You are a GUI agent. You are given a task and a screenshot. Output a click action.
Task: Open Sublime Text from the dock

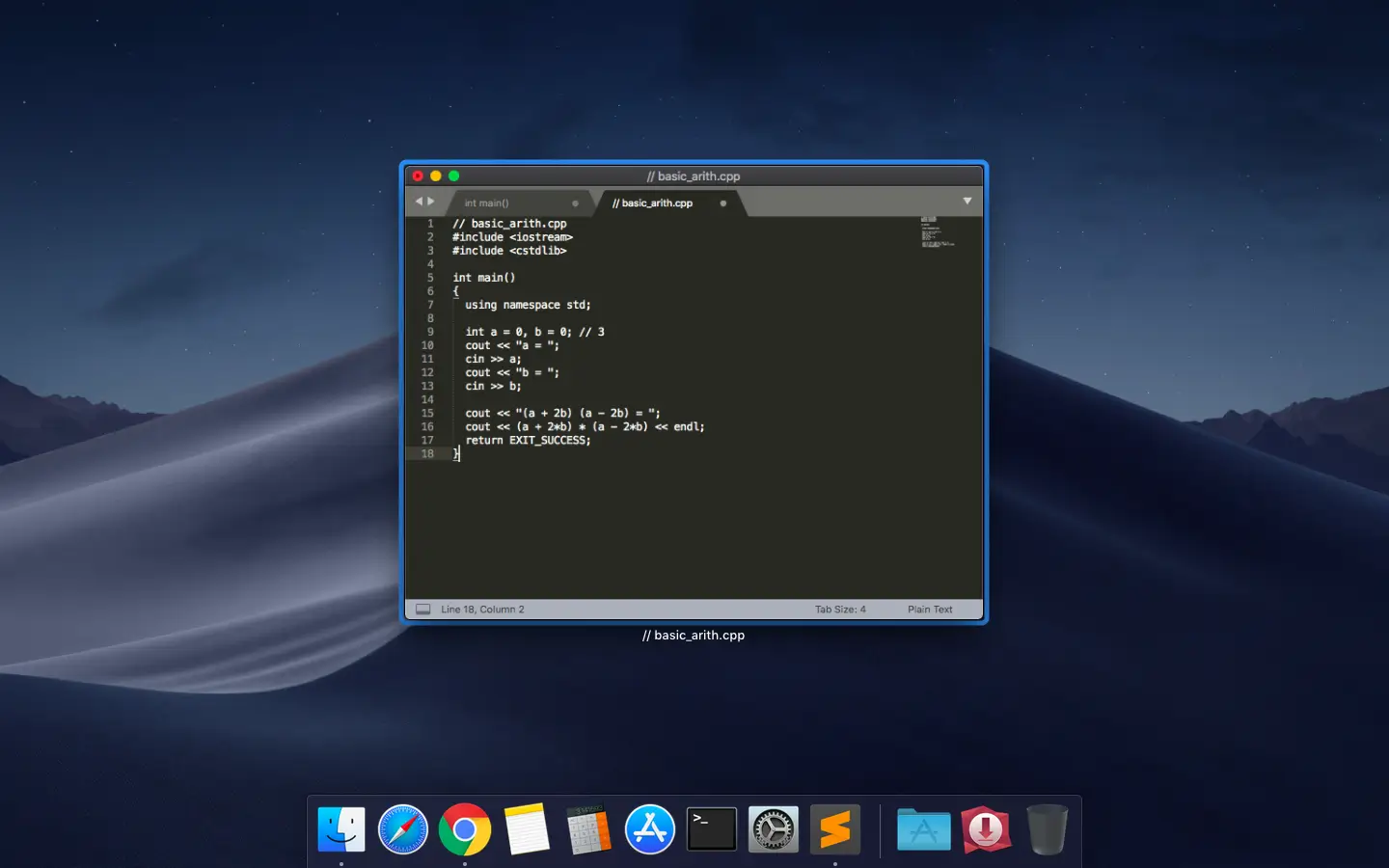(x=834, y=829)
